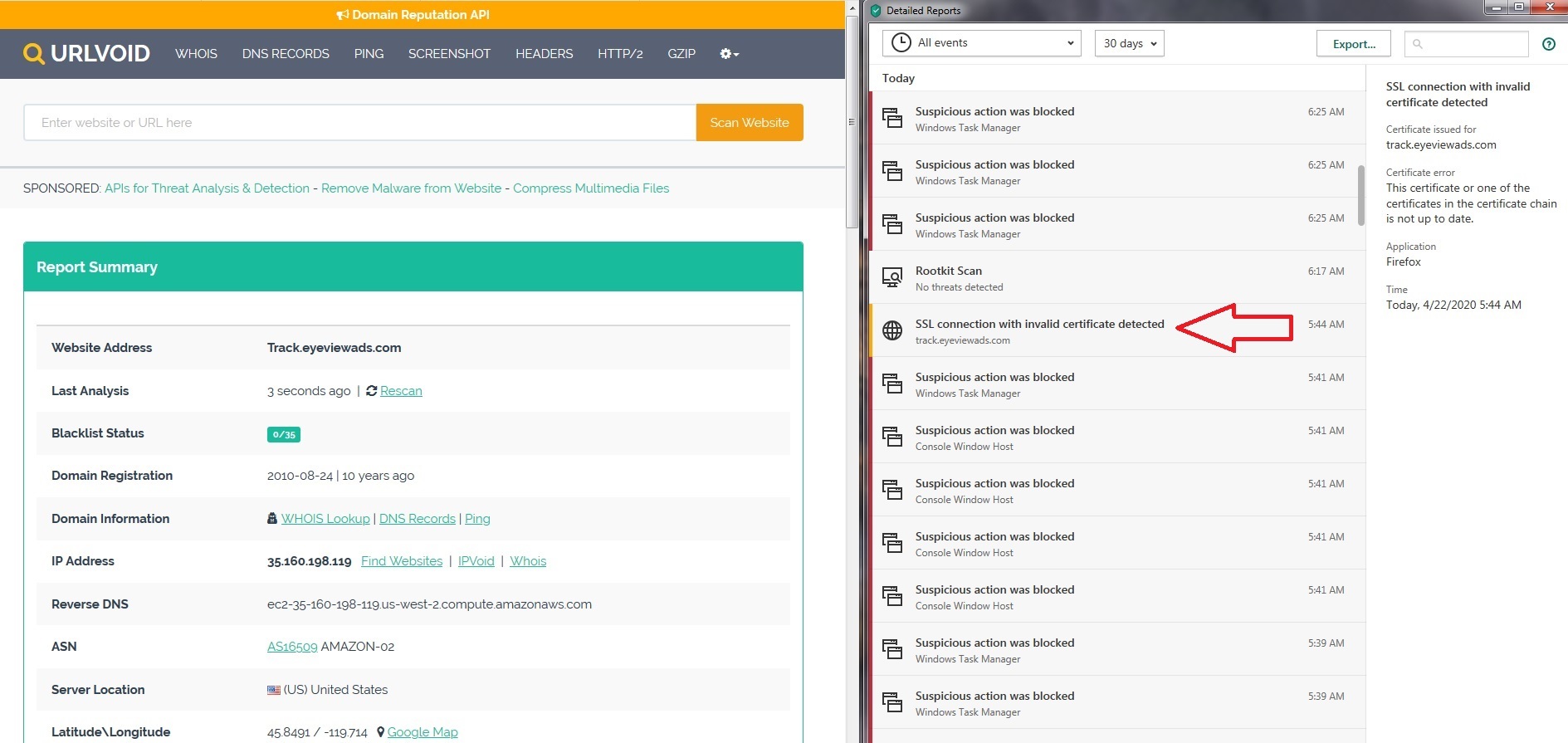The height and width of the screenshot is (743, 1568).
Task: Go to SCREENSHOT tool in navbar
Action: tap(449, 54)
